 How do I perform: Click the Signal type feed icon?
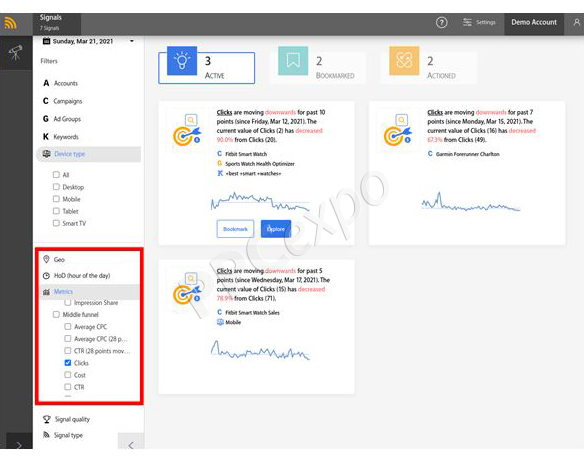pos(46,435)
